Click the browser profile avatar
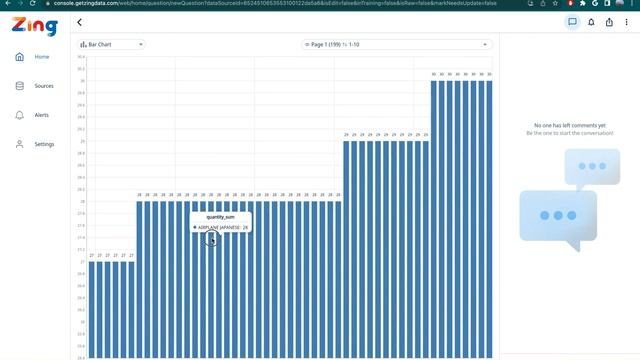Screen dimensions: 640x360 tap(620, 3)
